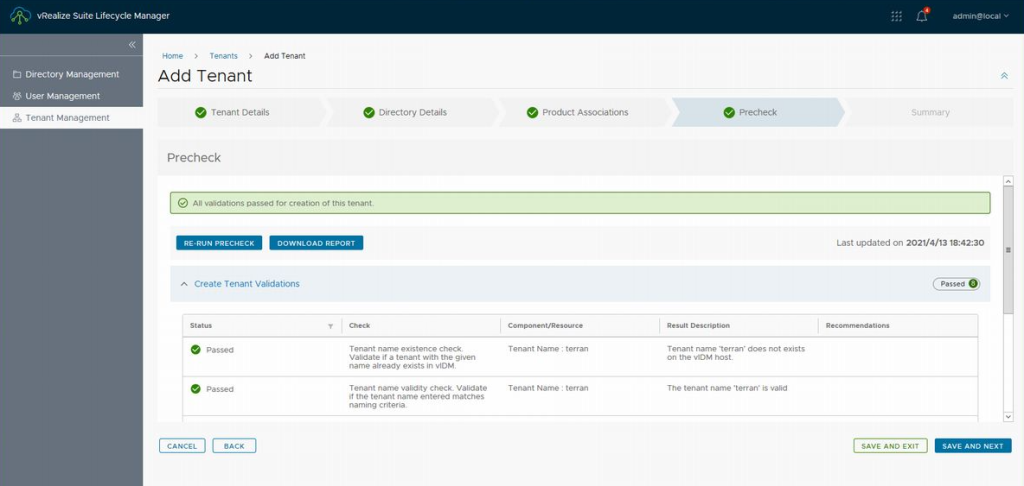Screen dimensions: 1024x486
Task: Sort by the Check column header
Action: click(x=360, y=325)
